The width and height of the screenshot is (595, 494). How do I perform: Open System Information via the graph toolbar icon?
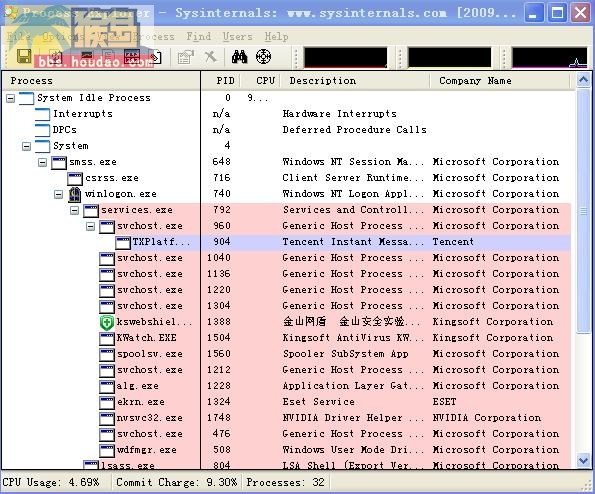[x=87, y=57]
